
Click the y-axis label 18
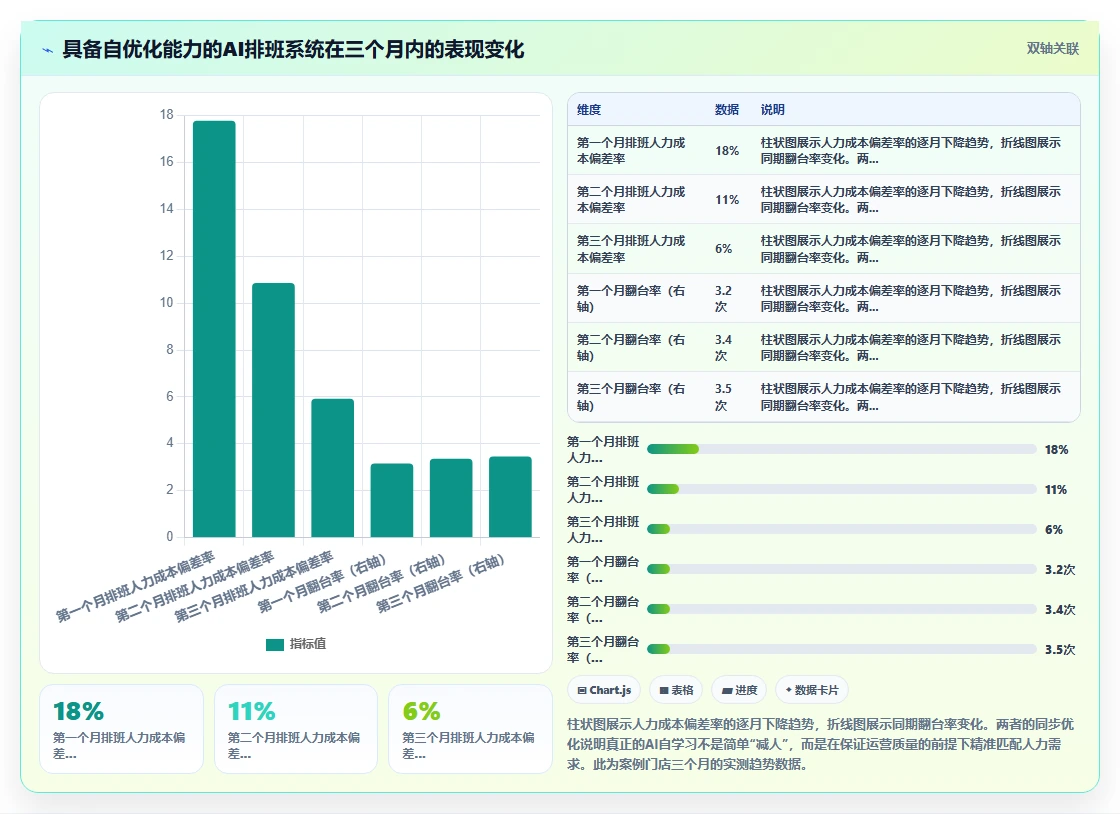(166, 115)
